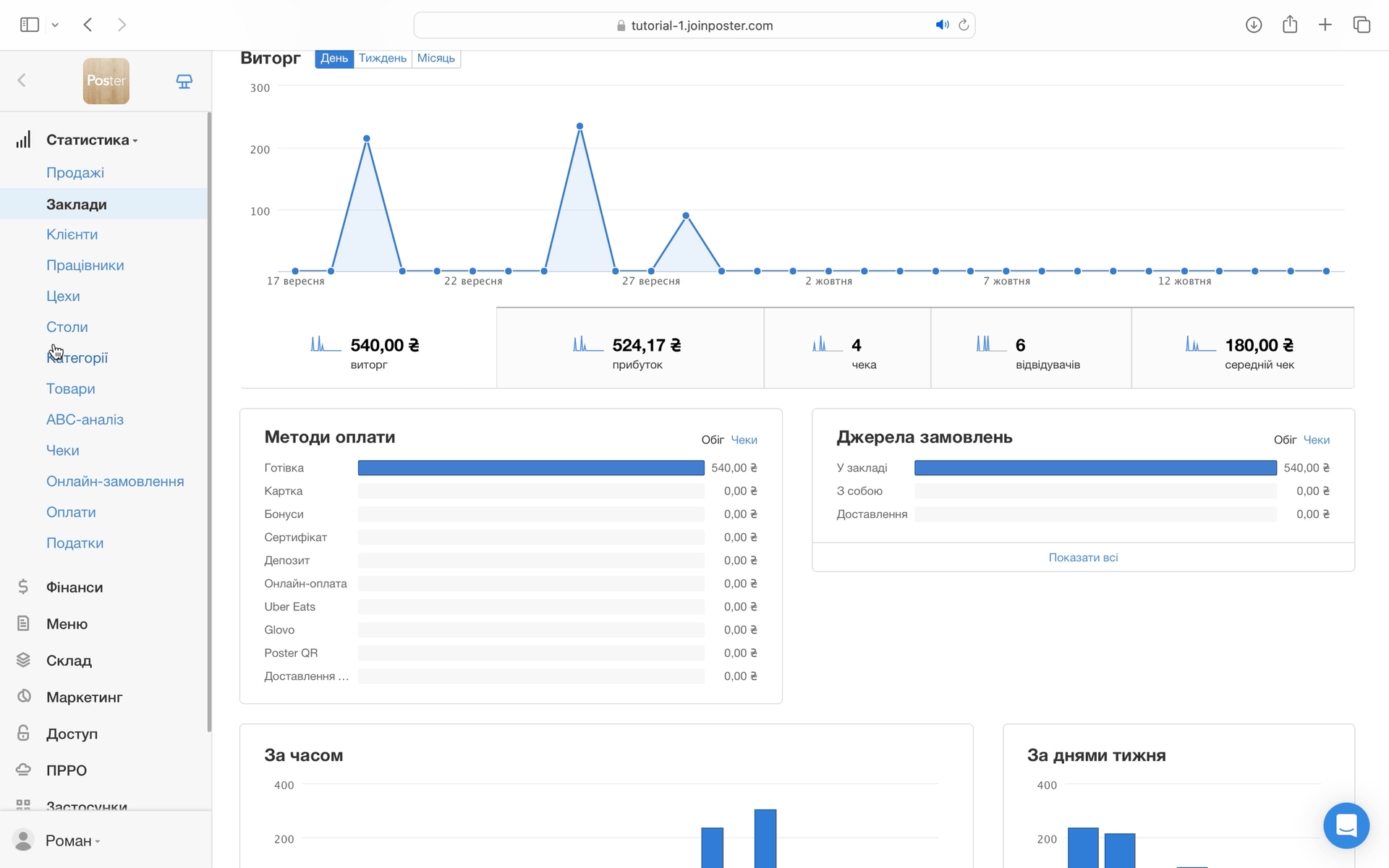Screen dimensions: 1389x868
Task: Click the Готівка blue payment bar
Action: pos(530,468)
